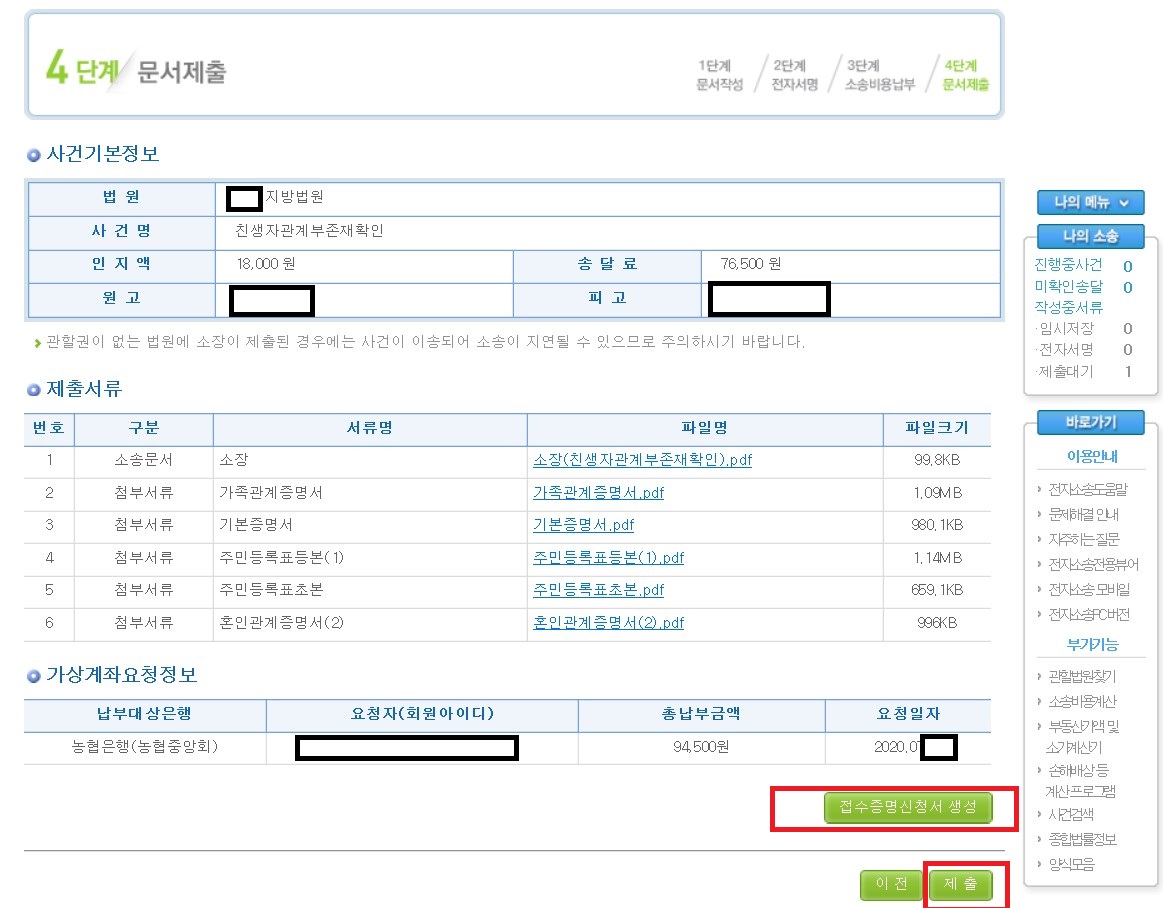The height and width of the screenshot is (908, 1163).
Task: Click the 서류명 column header
Action: [370, 428]
